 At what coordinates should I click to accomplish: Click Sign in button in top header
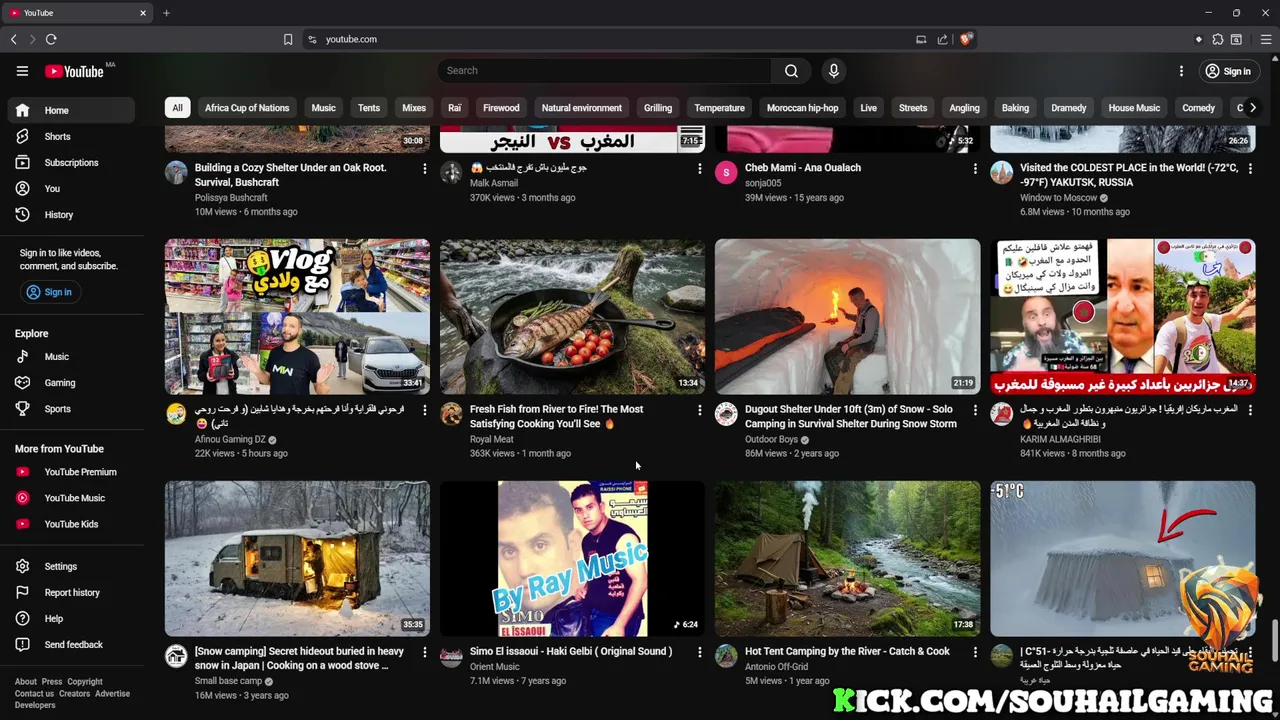[x=1228, y=71]
